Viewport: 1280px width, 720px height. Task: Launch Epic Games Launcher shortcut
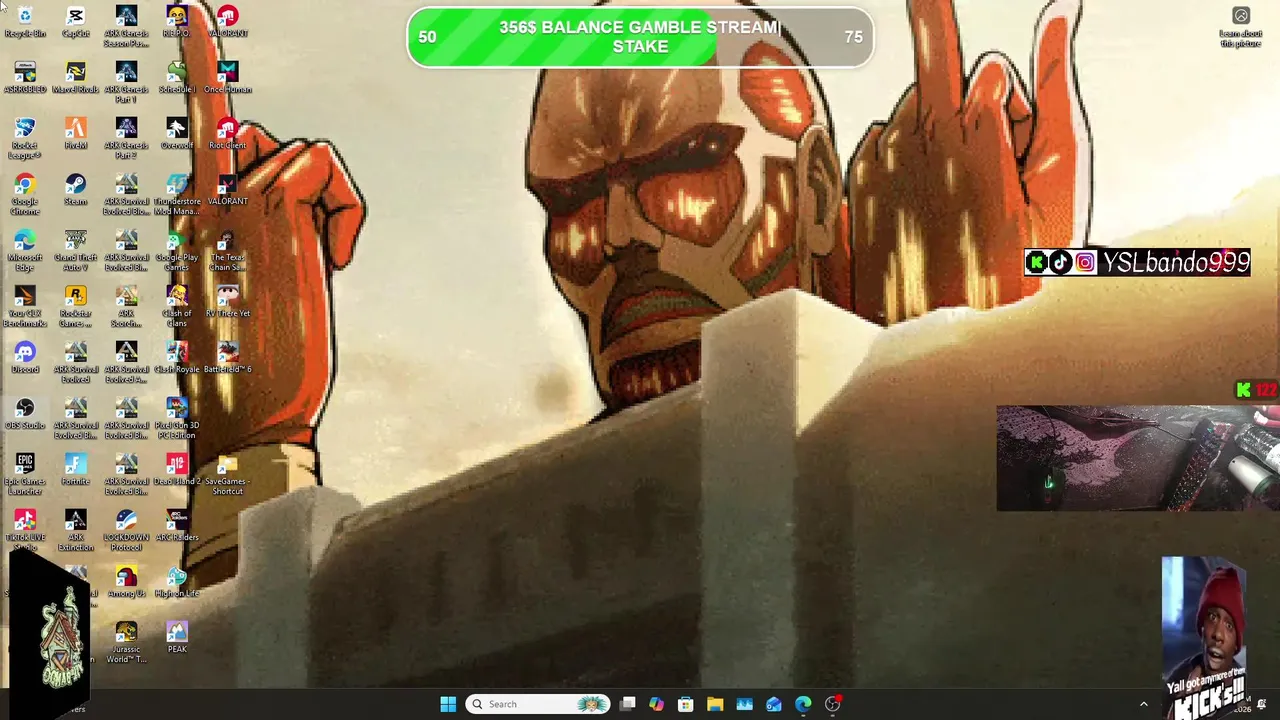coord(25,475)
